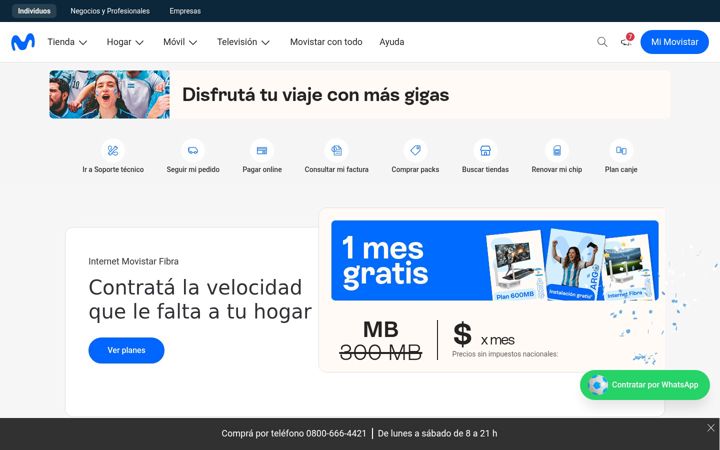
Task: Click the Comprar packs tag icon
Action: [x=415, y=150]
